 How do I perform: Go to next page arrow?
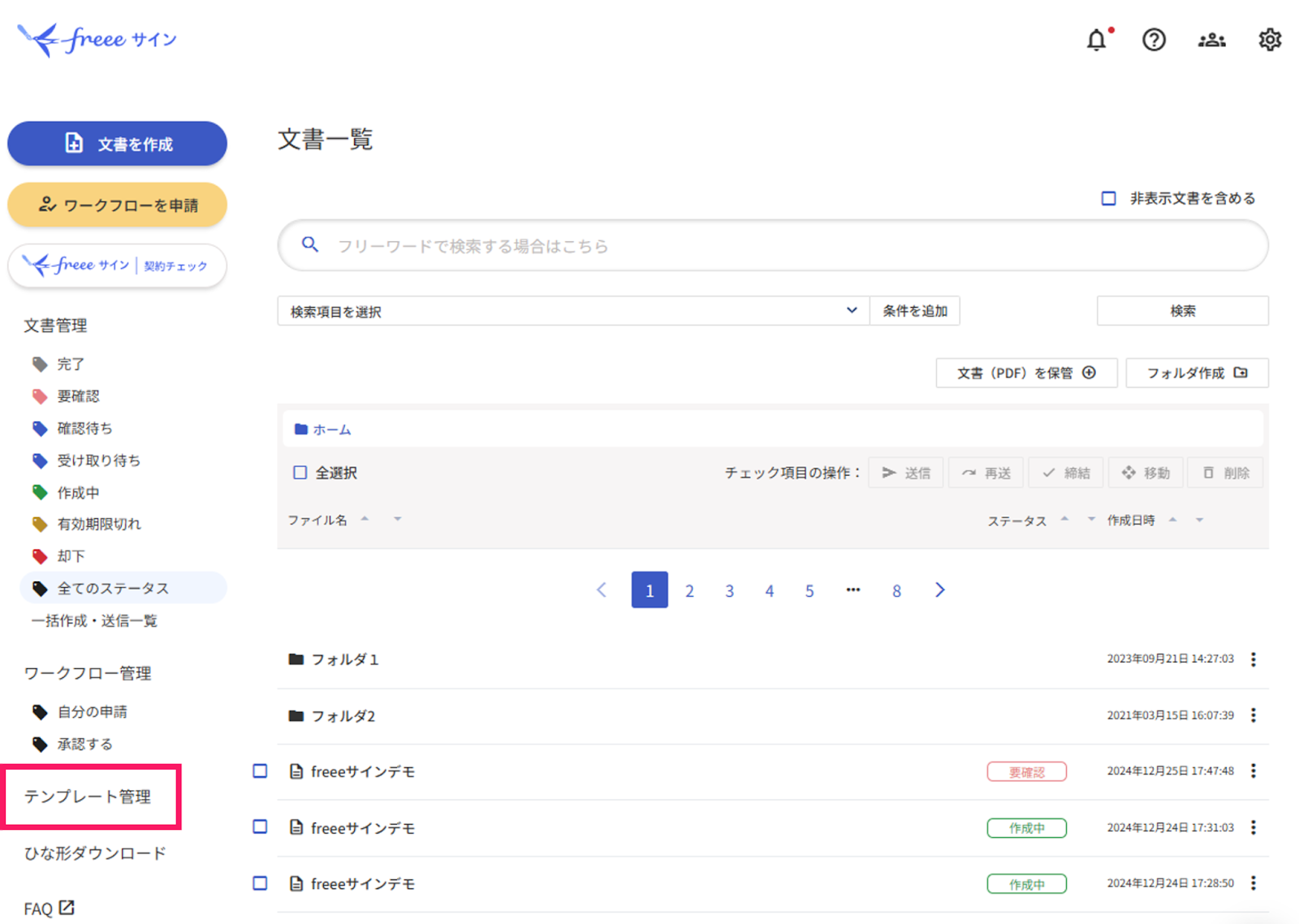tap(939, 590)
